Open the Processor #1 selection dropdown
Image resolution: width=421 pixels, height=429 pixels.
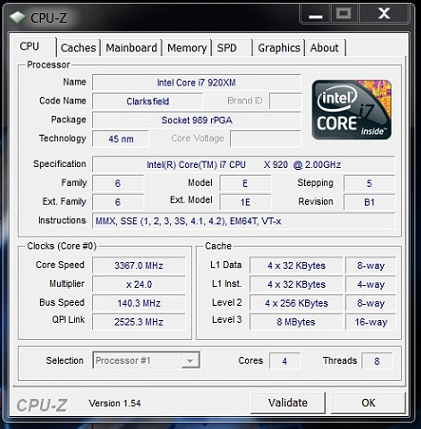[x=146, y=360]
